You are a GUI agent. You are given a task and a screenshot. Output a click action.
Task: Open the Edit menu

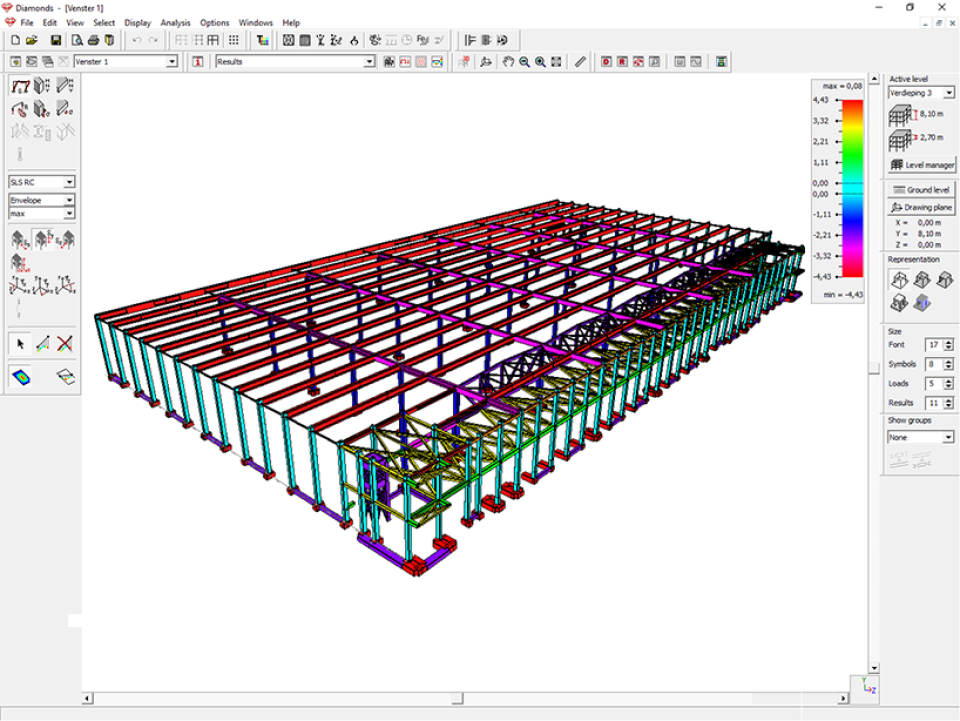(x=50, y=23)
